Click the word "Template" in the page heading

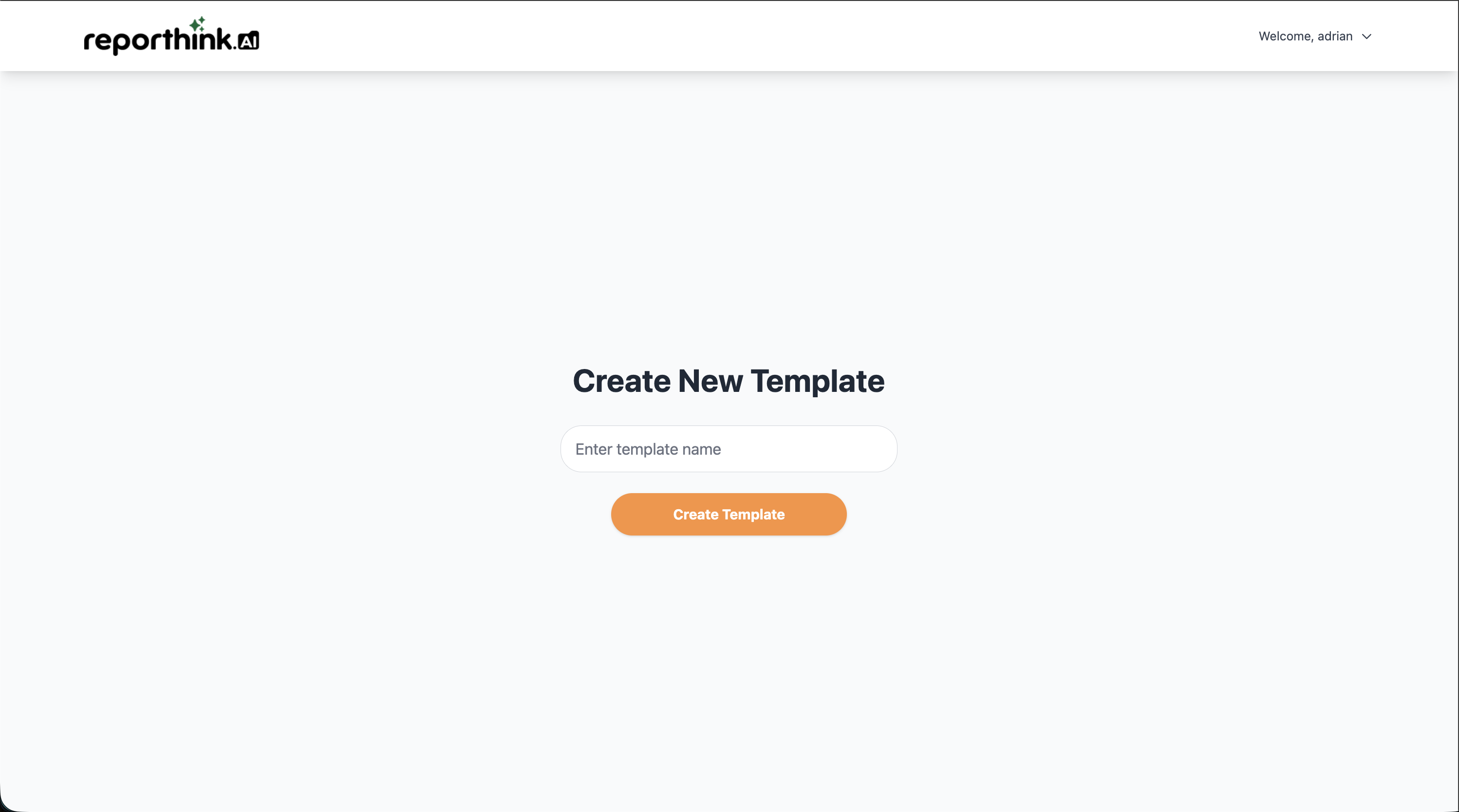(817, 381)
